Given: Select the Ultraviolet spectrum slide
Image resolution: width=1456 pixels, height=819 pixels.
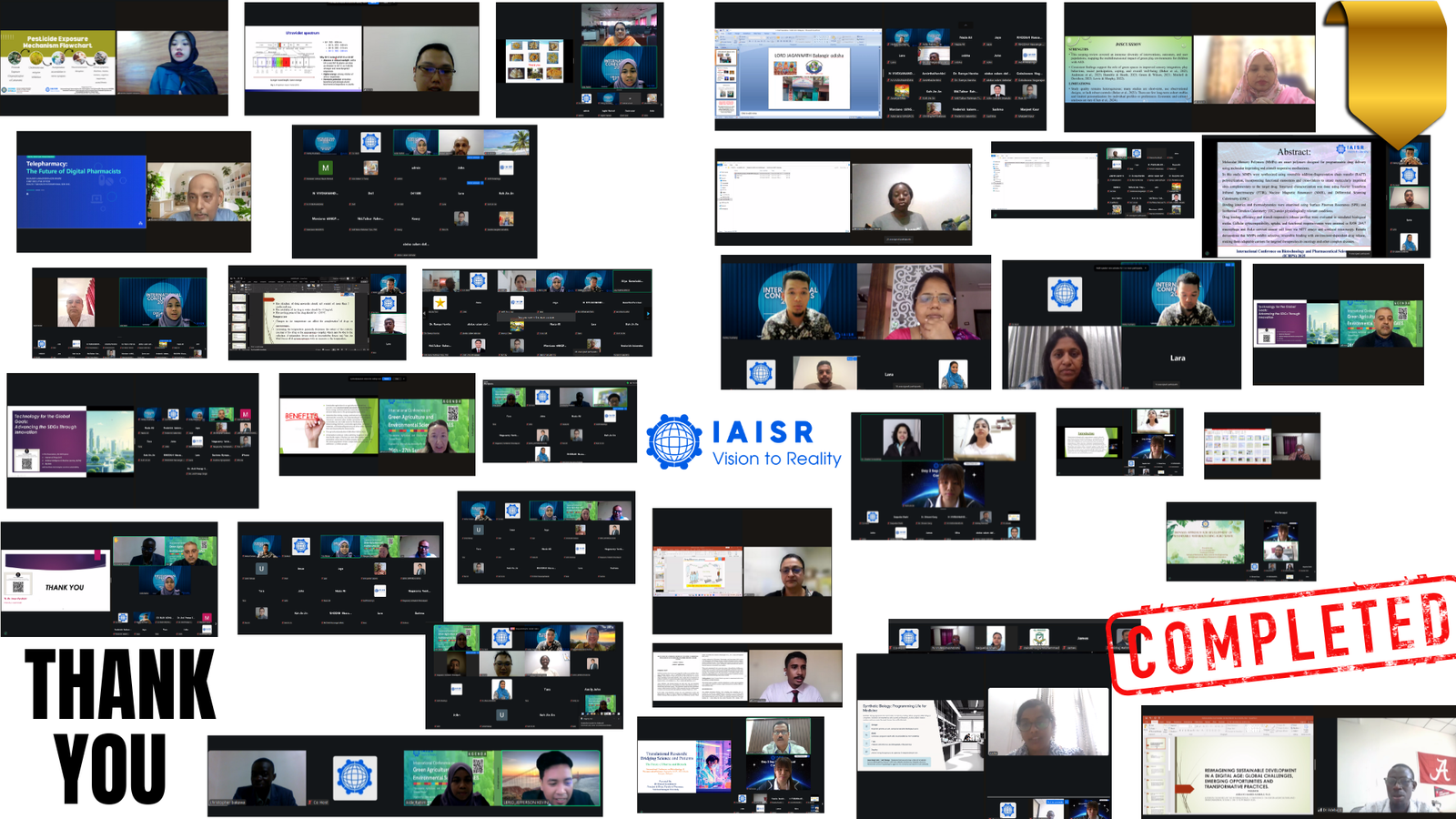Looking at the screenshot, I should pos(304,59).
